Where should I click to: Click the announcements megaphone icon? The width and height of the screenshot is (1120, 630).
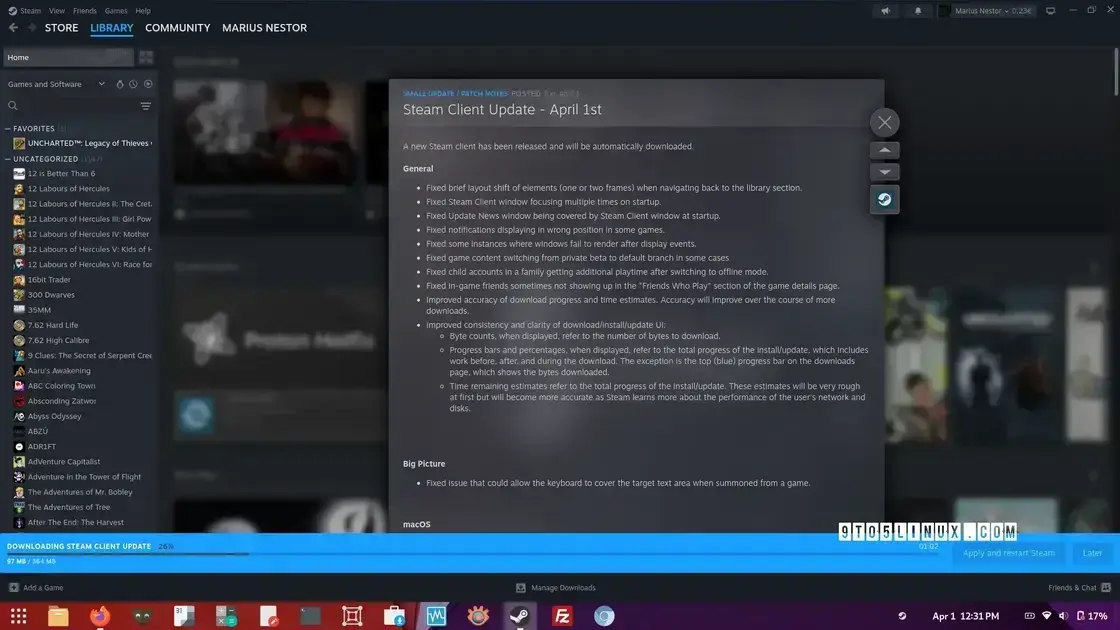[x=885, y=11]
